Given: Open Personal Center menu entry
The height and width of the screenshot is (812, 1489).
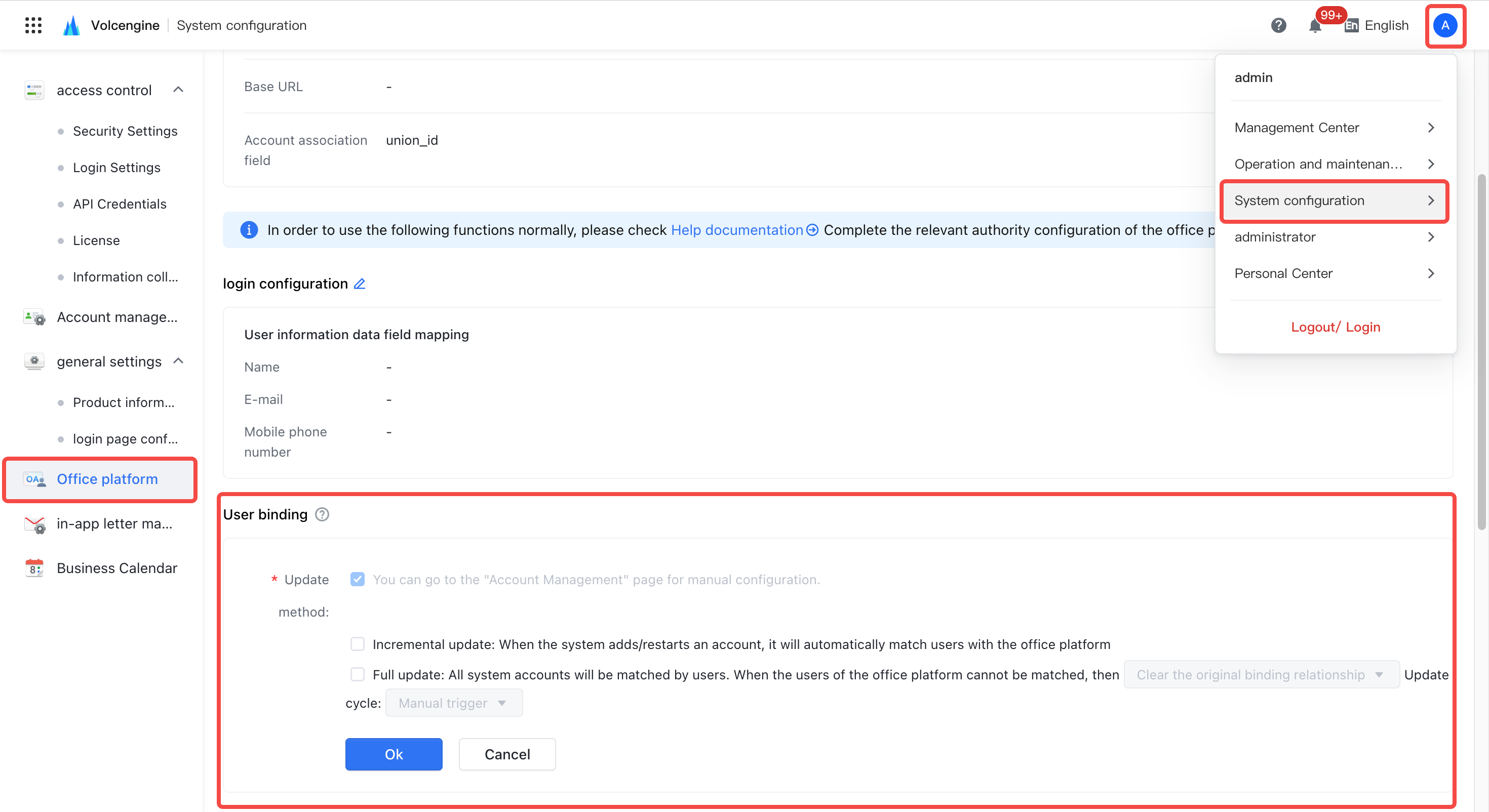Looking at the screenshot, I should pos(1334,273).
